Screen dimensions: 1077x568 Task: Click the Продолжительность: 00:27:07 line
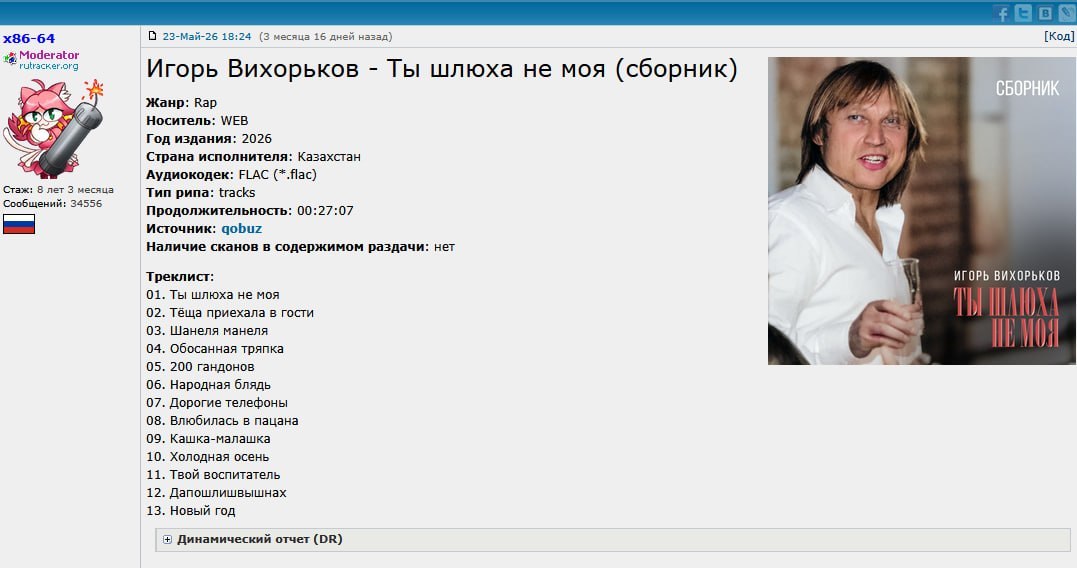[250, 211]
